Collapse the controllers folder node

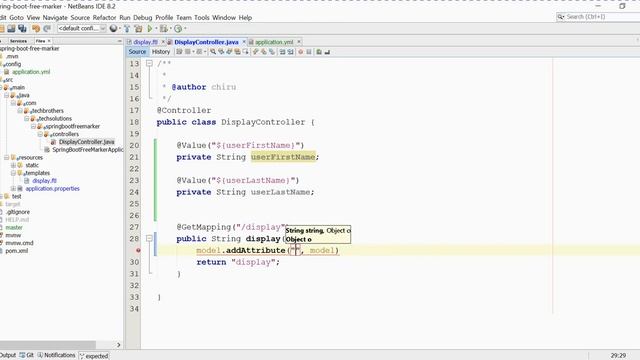coord(40,134)
